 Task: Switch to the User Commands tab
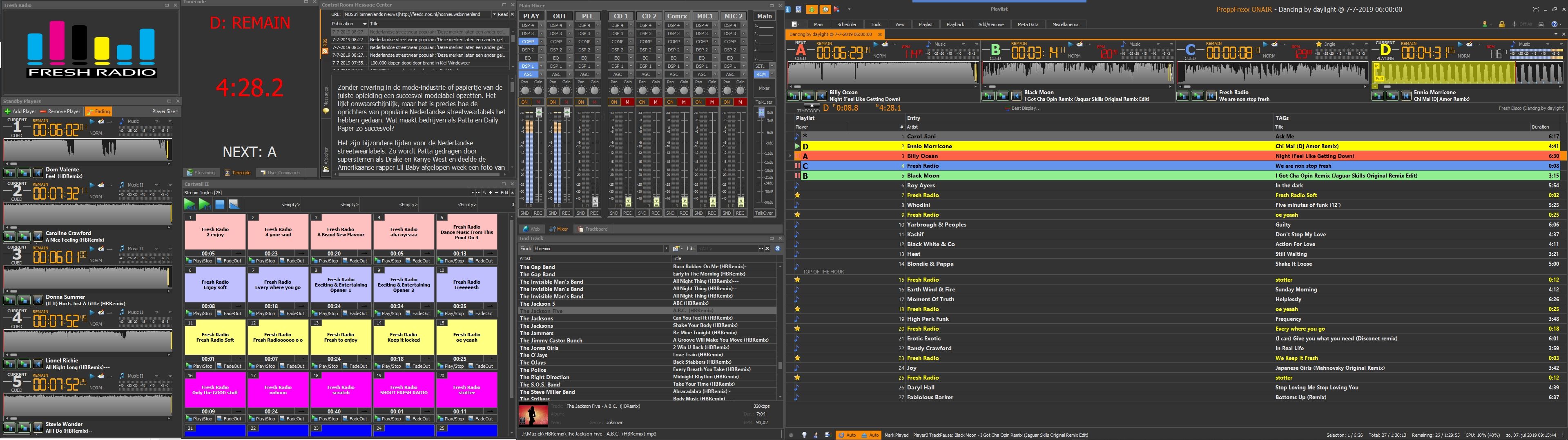click(x=280, y=173)
